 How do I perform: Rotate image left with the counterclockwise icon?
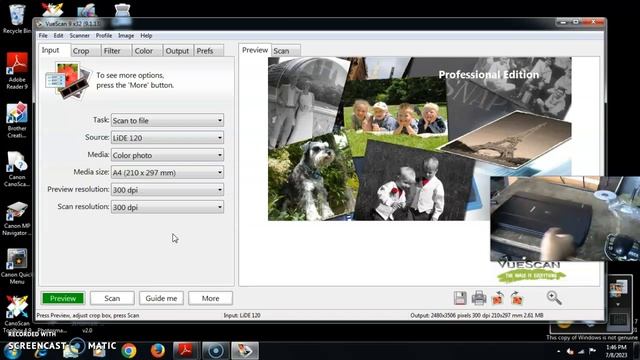498,298
